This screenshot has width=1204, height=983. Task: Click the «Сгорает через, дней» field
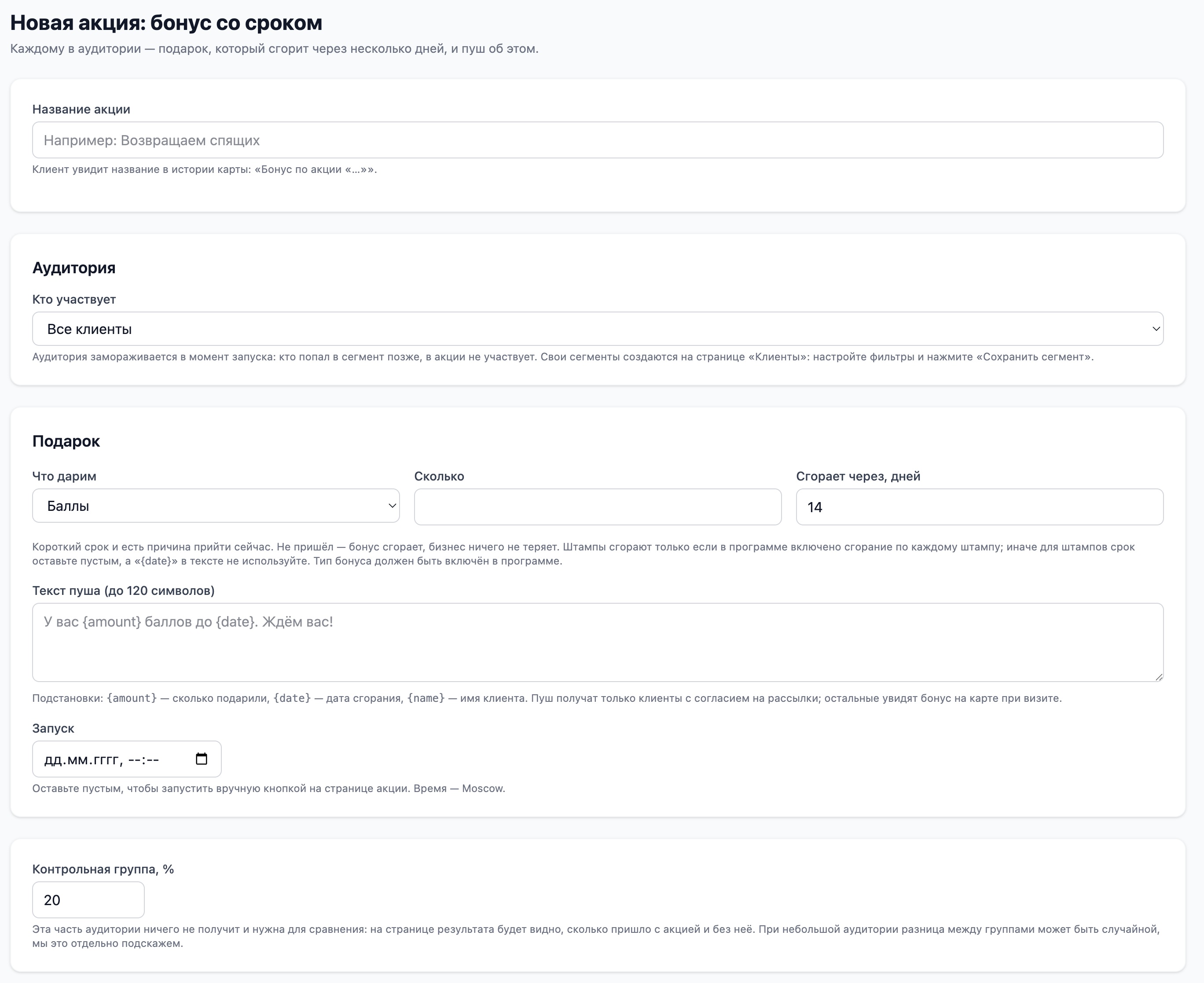(980, 507)
